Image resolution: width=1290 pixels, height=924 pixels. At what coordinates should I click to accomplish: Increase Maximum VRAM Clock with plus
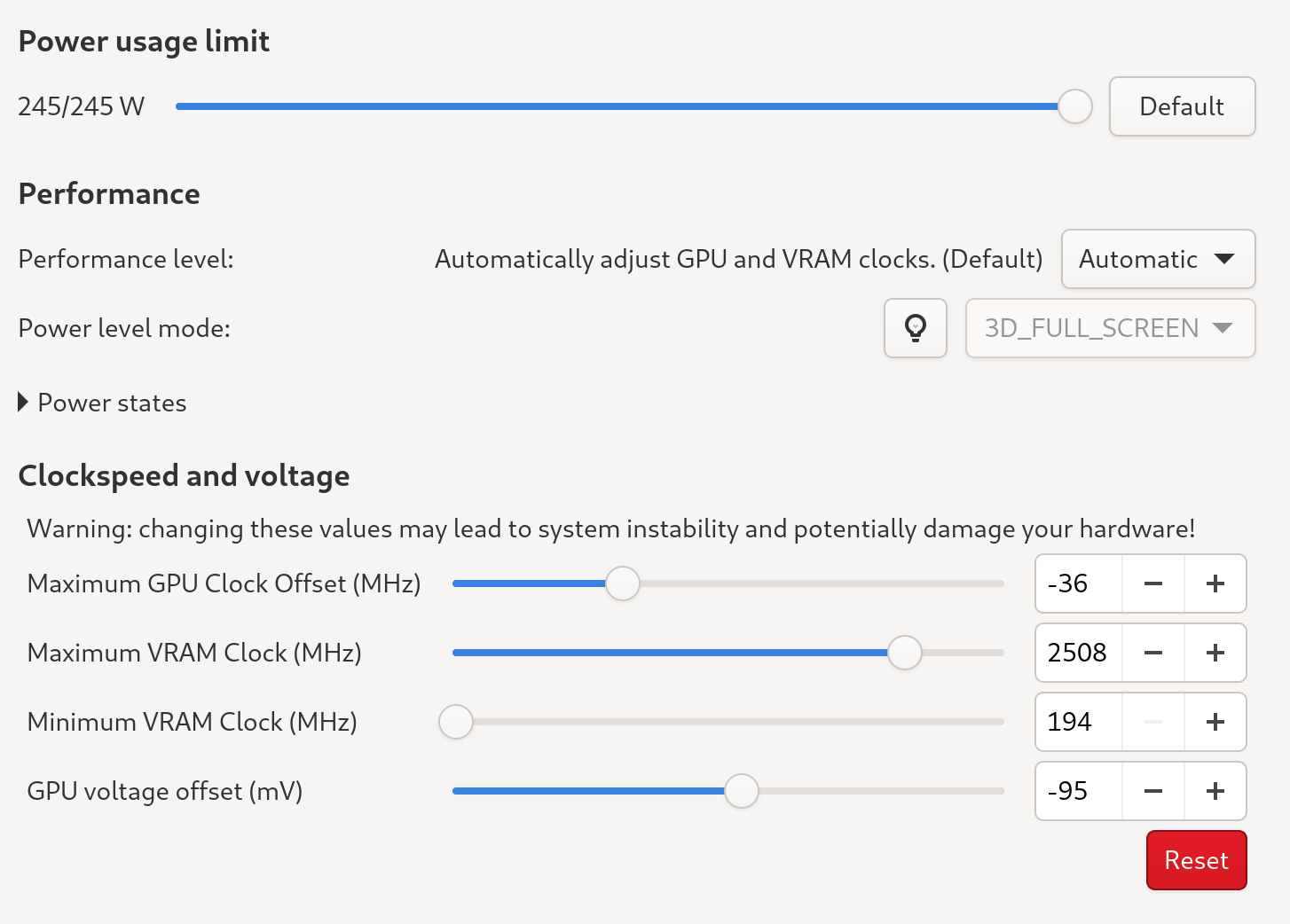pyautogui.click(x=1215, y=653)
